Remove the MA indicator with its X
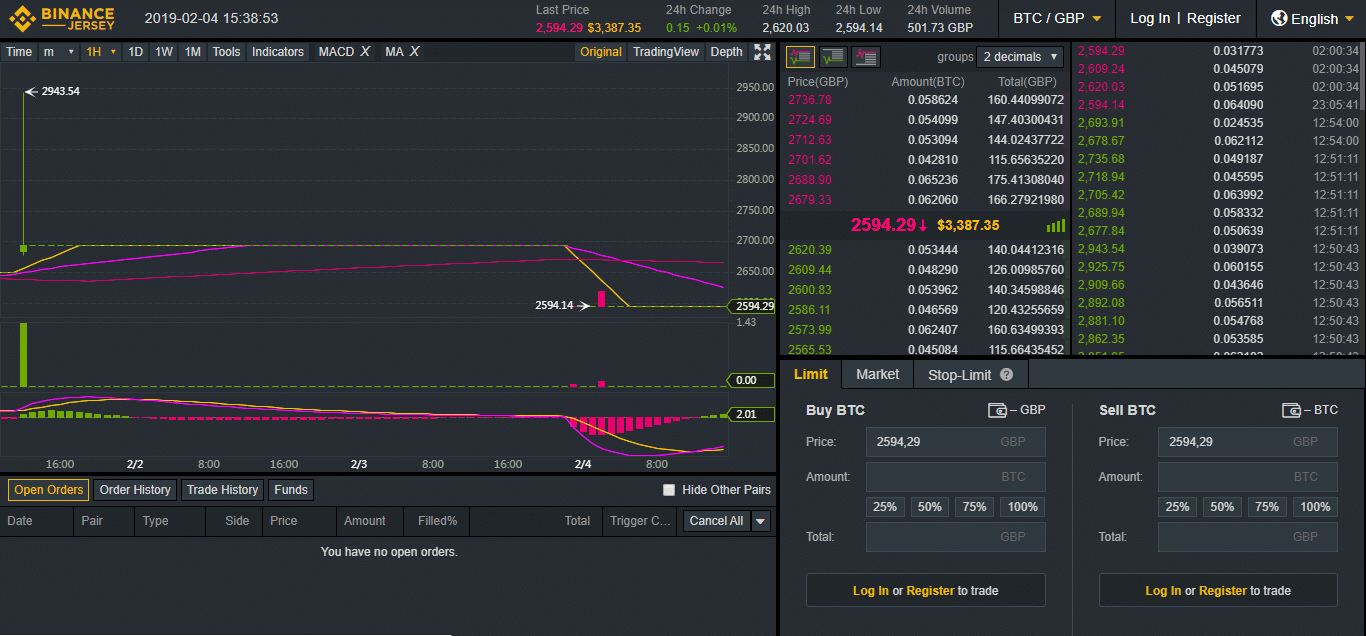 tap(414, 52)
